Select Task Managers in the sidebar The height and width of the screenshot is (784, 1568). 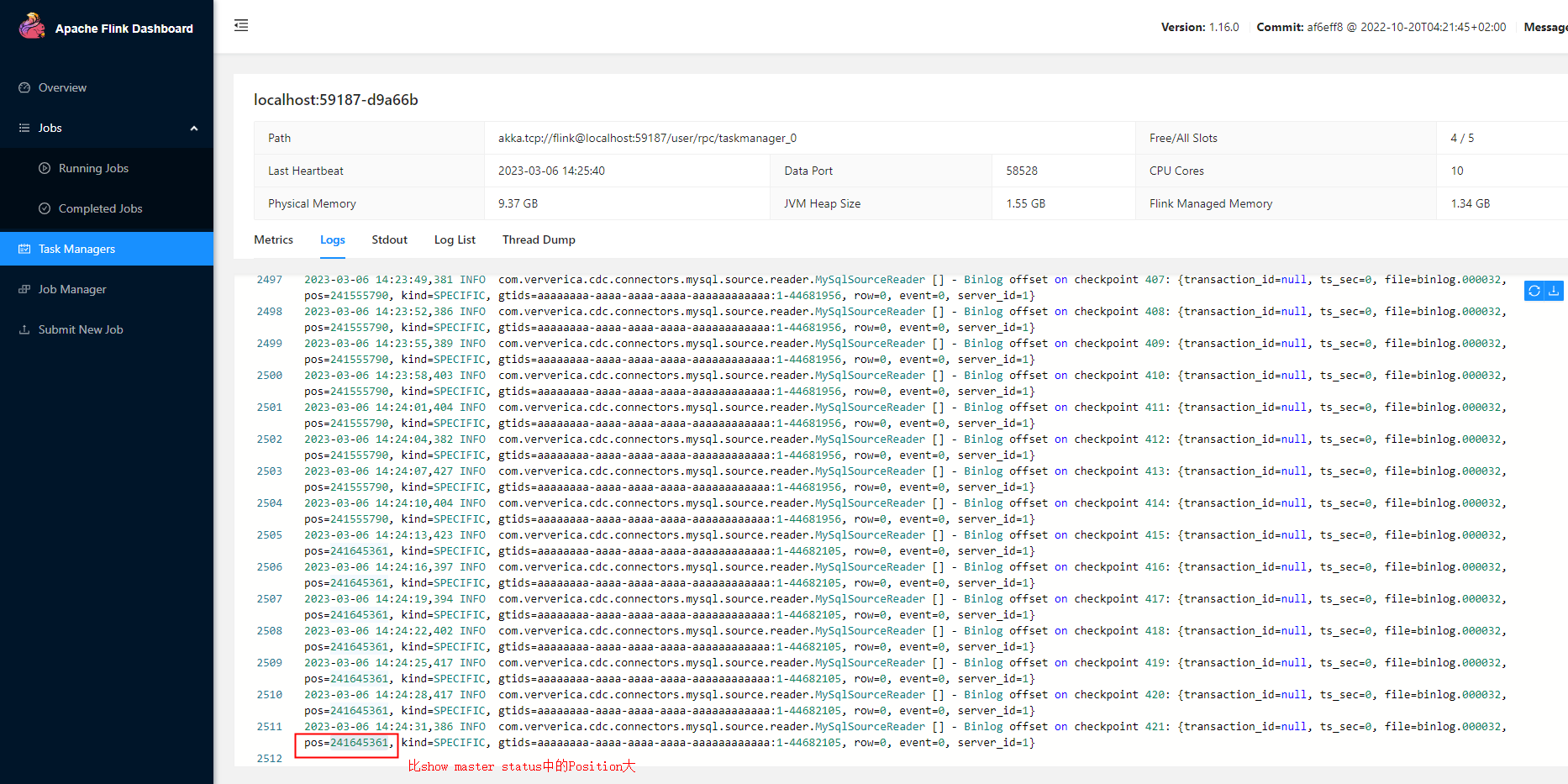107,249
